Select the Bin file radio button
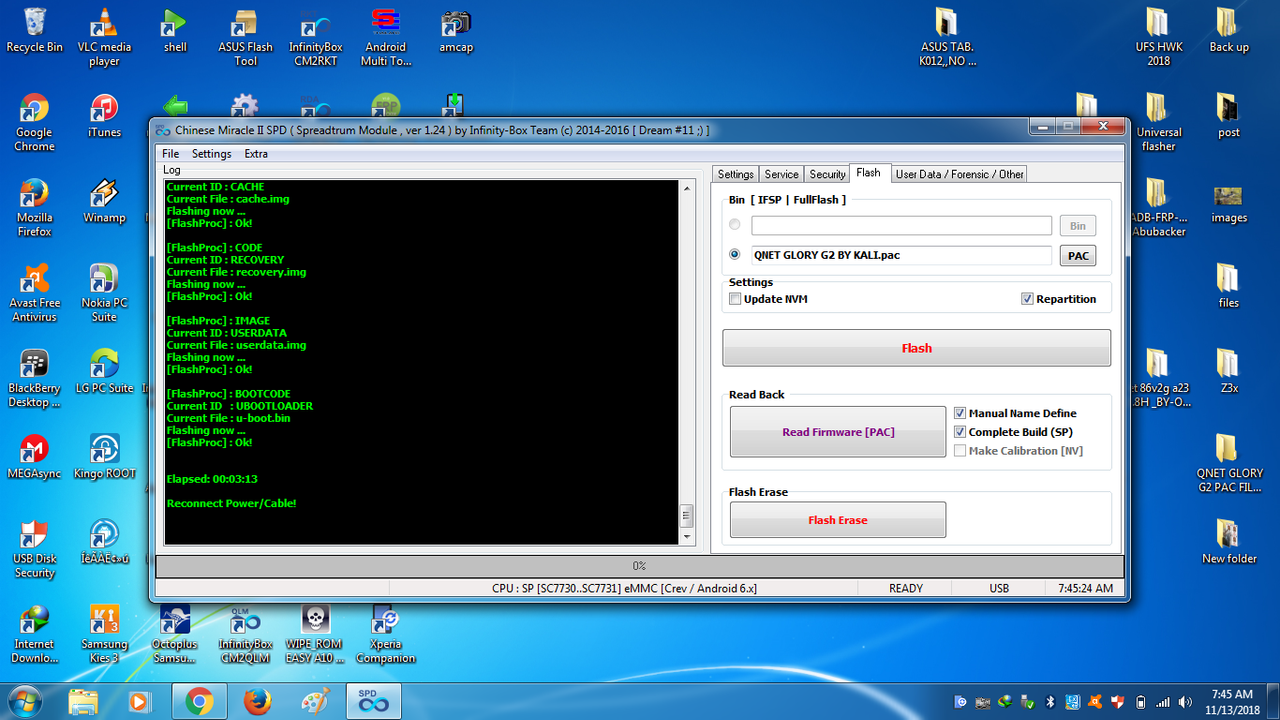Viewport: 1280px width, 720px height. point(736,225)
